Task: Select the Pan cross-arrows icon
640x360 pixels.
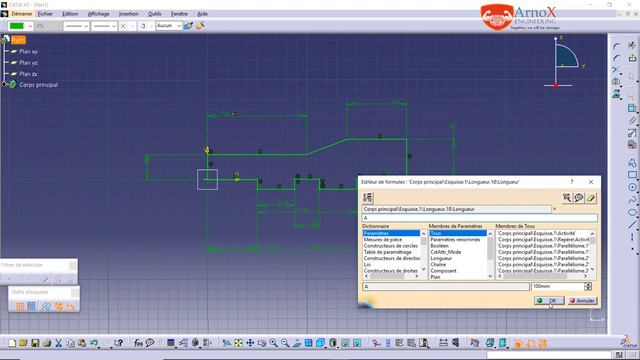Action: 250,343
